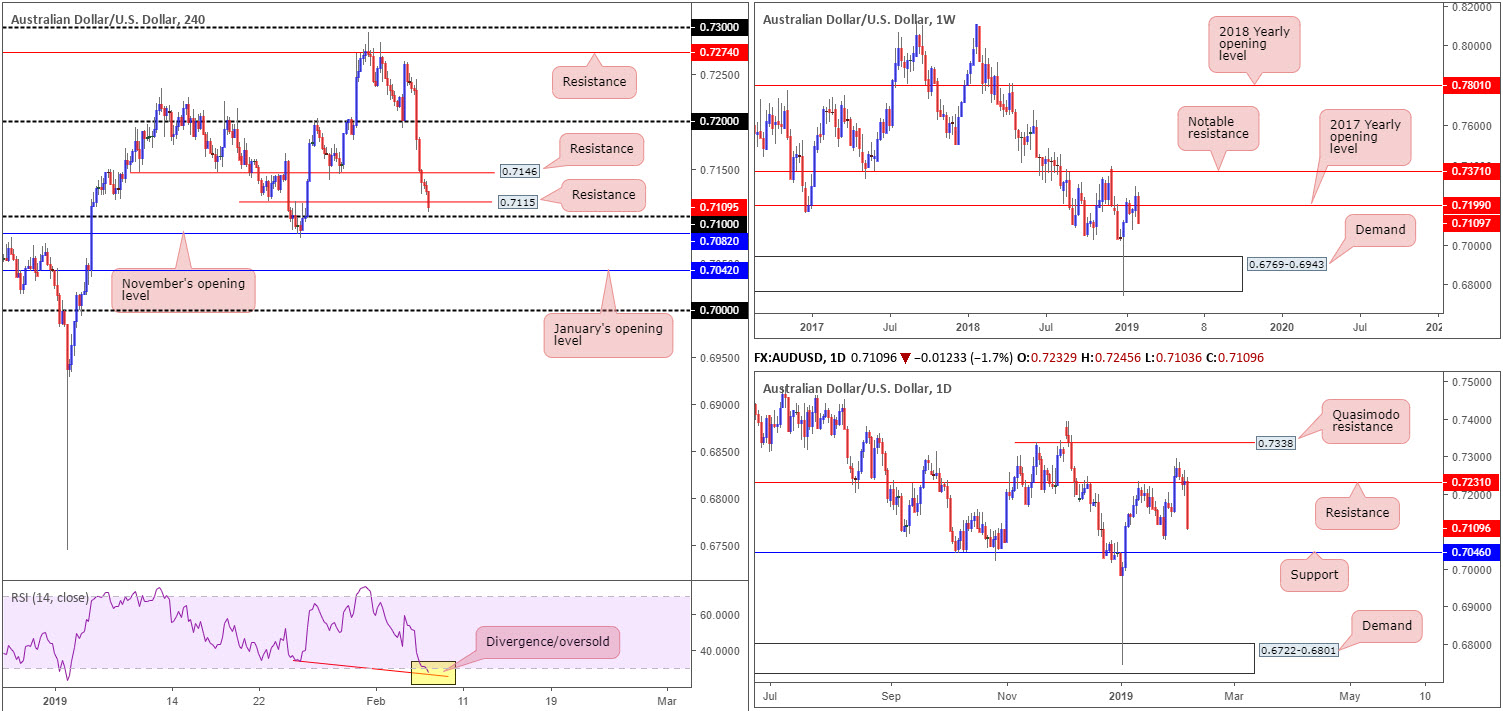Click the weekly 1W chart title text

(859, 18)
